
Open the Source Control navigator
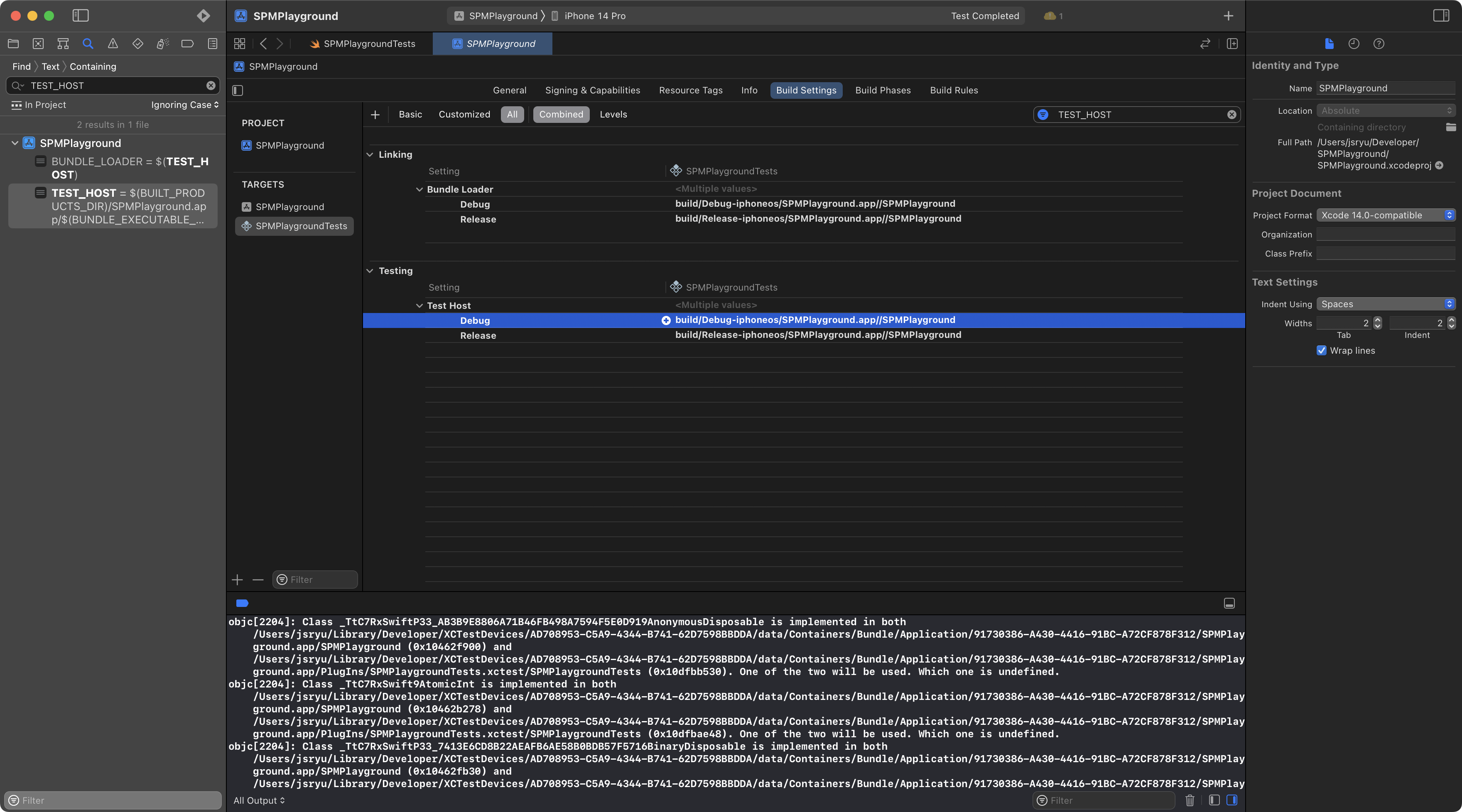point(38,44)
